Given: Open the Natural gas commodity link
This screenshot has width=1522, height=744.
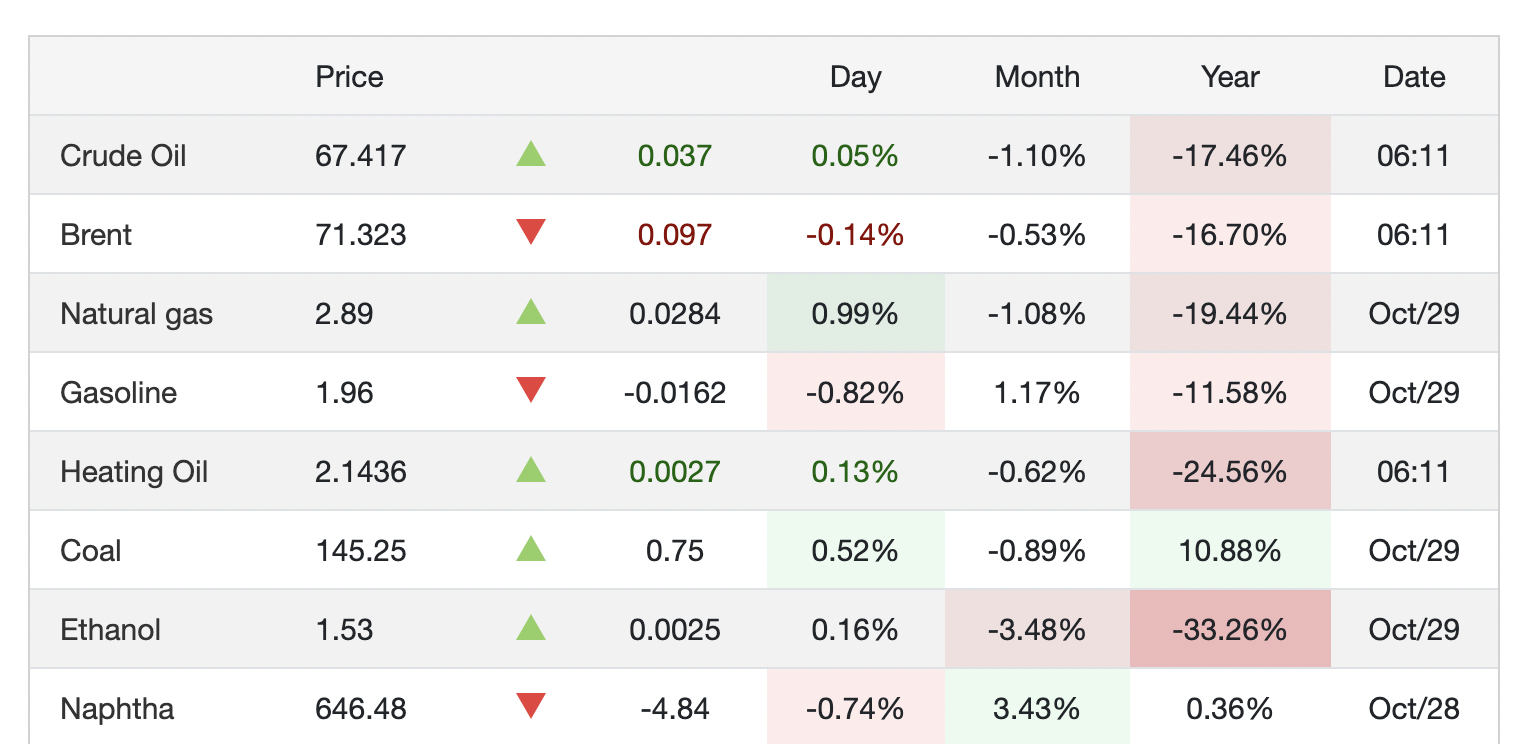Looking at the screenshot, I should coord(137,314).
